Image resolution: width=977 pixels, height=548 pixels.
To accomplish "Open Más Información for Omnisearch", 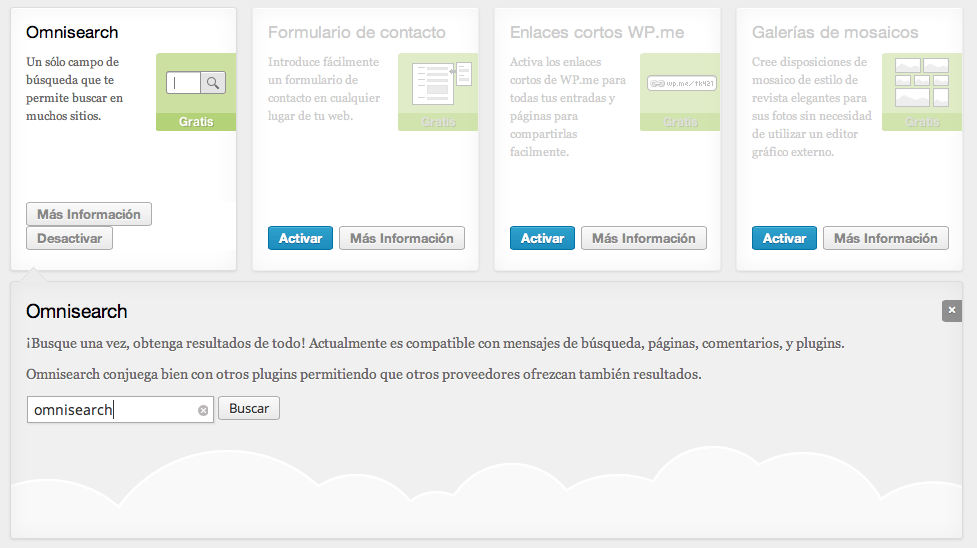I will point(89,214).
